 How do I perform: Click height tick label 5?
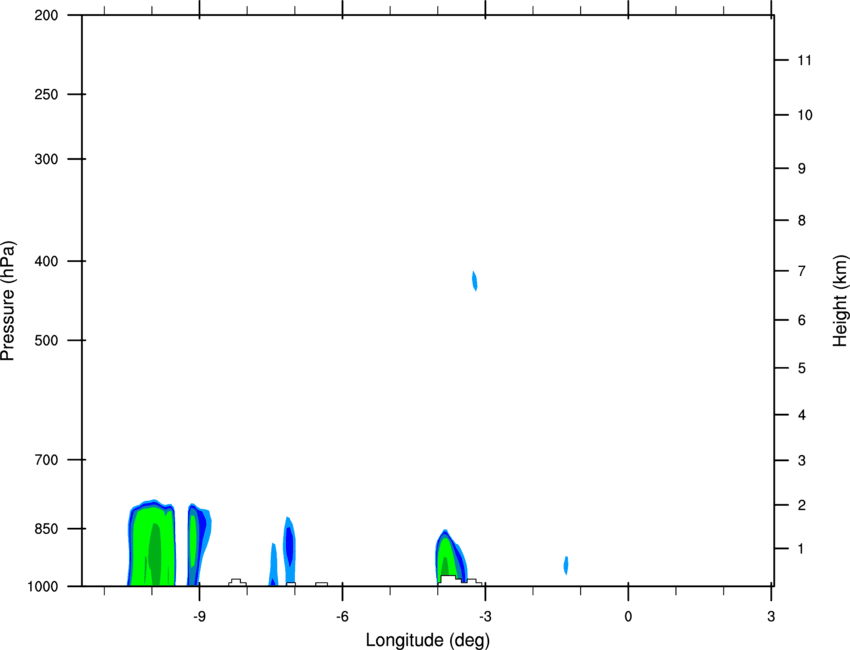pyautogui.click(x=802, y=368)
